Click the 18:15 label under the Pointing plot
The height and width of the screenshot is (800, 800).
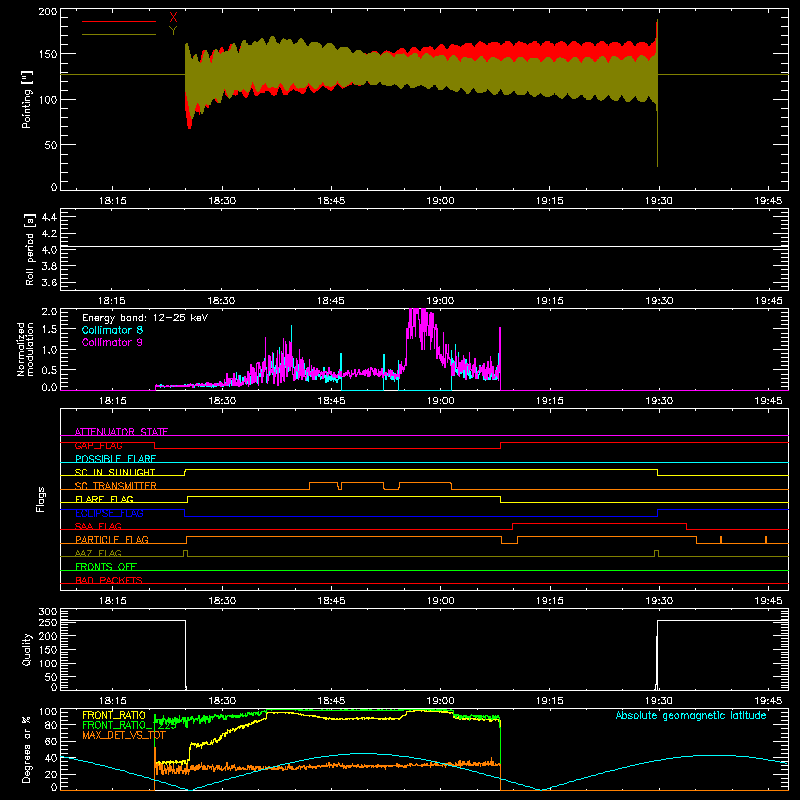[x=112, y=201]
